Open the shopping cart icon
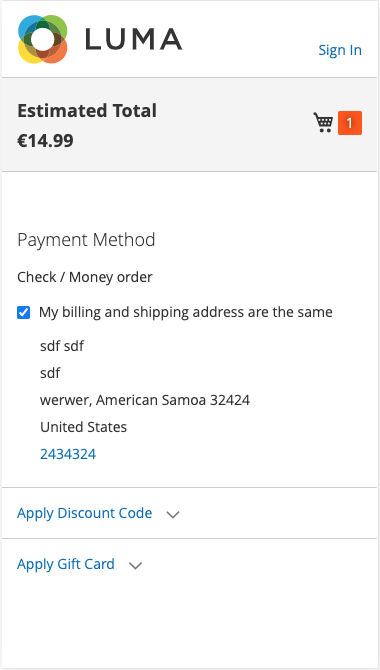The height and width of the screenshot is (670, 380). [323, 123]
